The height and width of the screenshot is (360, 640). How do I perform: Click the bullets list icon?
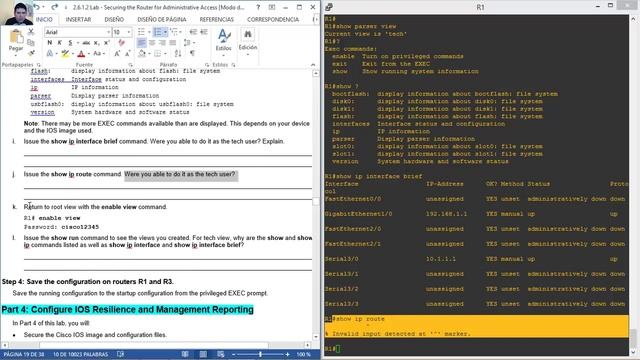tap(142, 32)
